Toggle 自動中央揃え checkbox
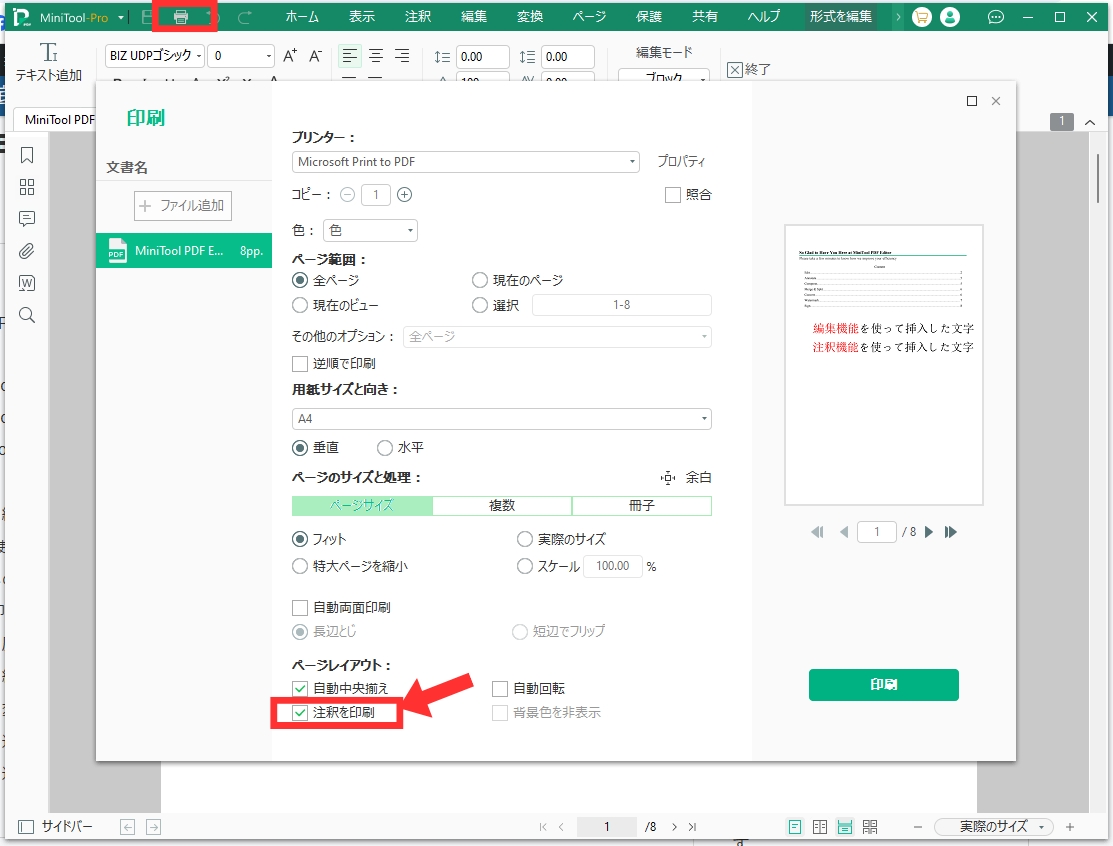 [x=300, y=688]
